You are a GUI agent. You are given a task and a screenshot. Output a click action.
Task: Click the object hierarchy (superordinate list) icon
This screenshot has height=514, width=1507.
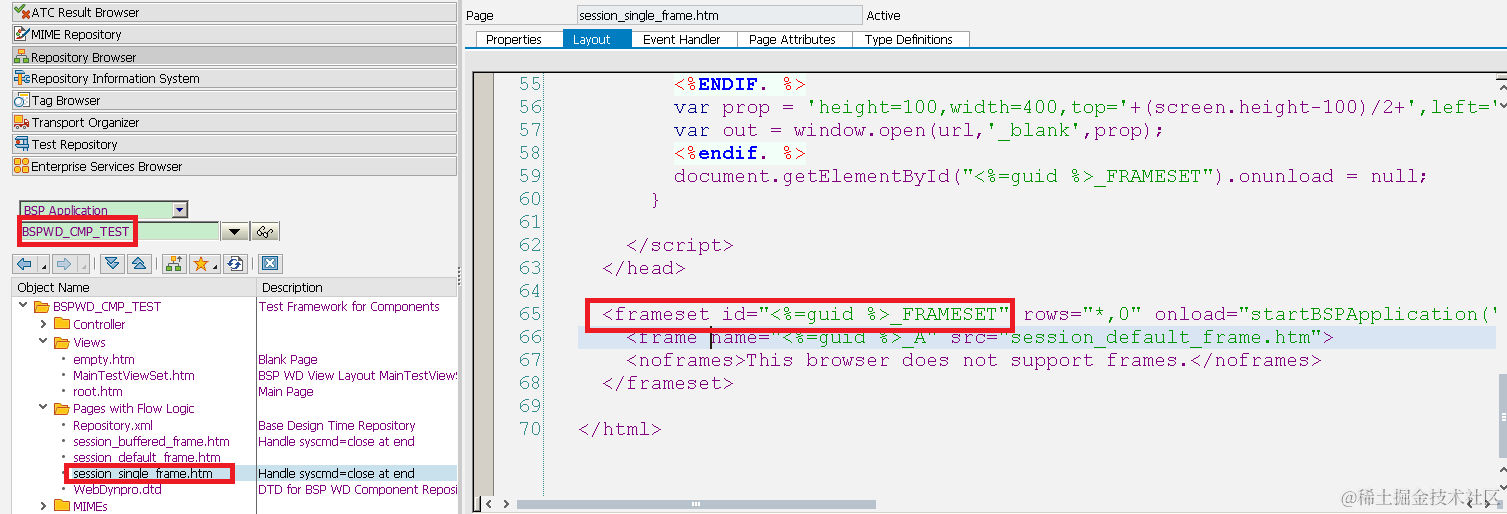point(174,264)
